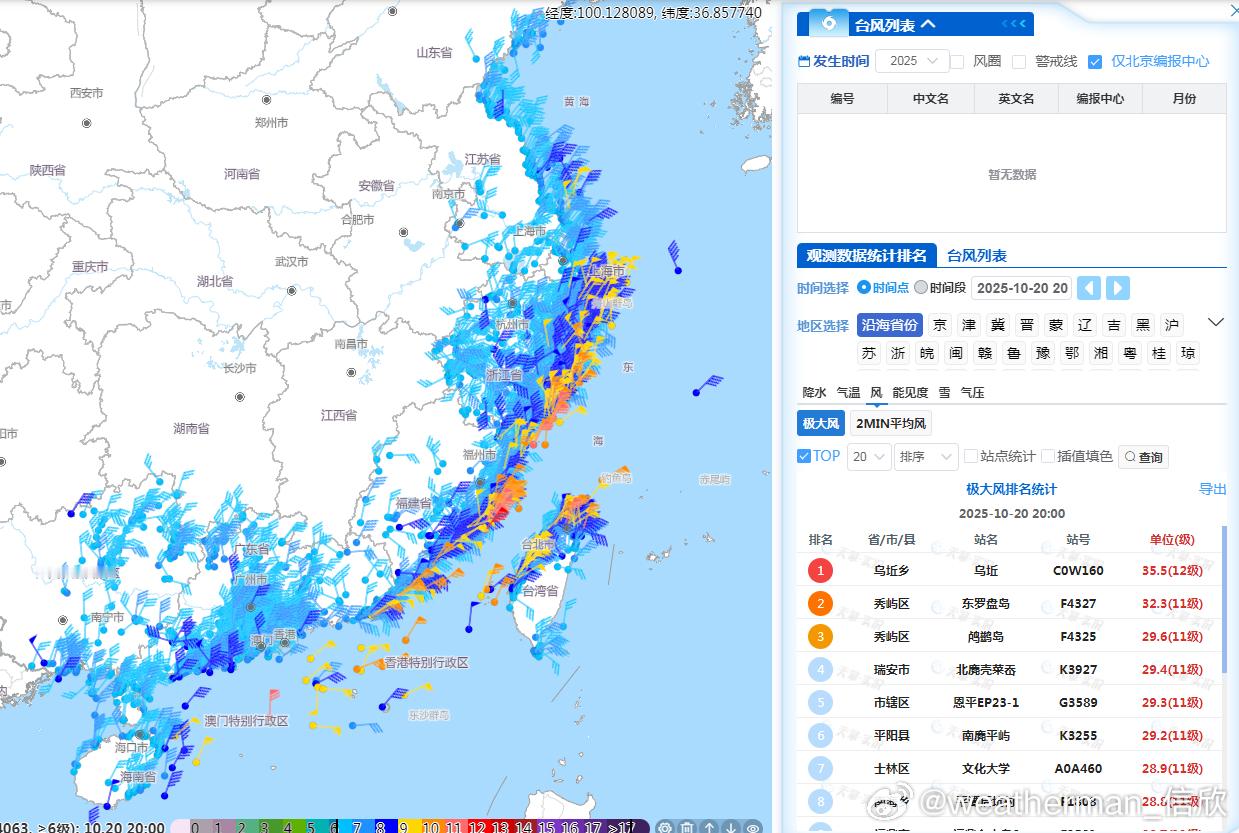Click rank 5 badge for 恩平EP23-1
The height and width of the screenshot is (833, 1239).
(820, 703)
